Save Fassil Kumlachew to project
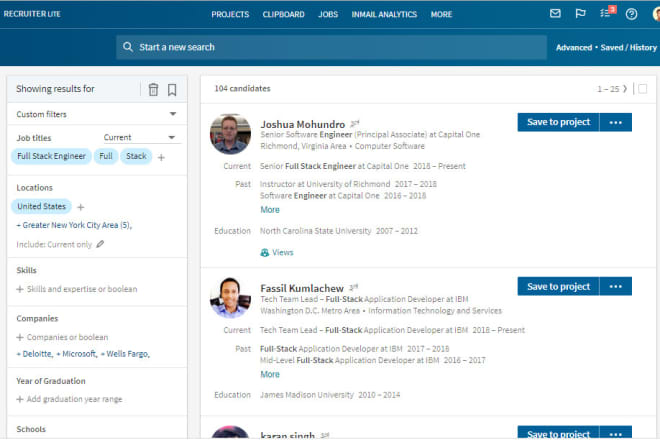Viewport: 660px width, 440px height. 558,286
